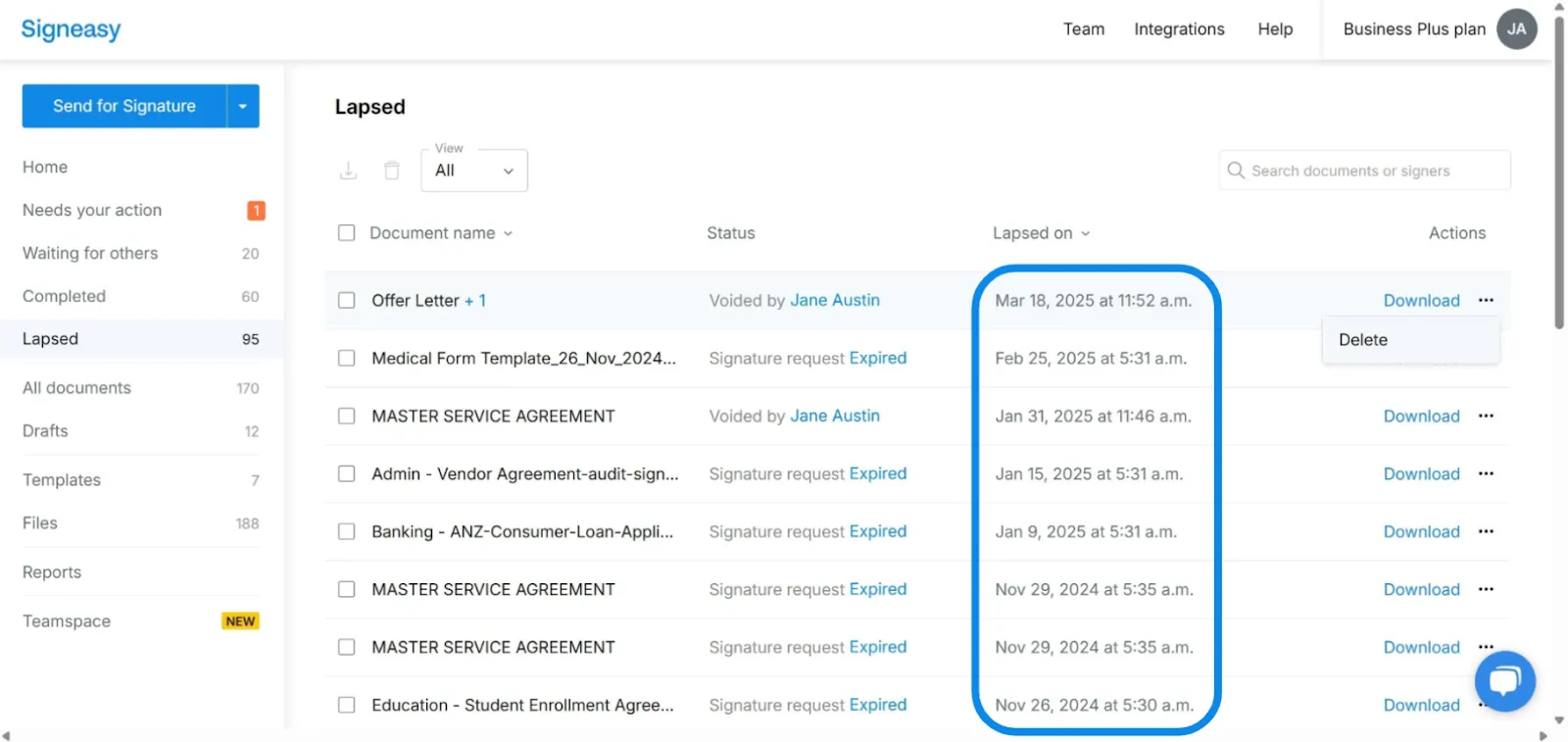Download the first Nov 29 Master Service Agreement
Image resolution: width=1568 pixels, height=742 pixels.
(1421, 590)
